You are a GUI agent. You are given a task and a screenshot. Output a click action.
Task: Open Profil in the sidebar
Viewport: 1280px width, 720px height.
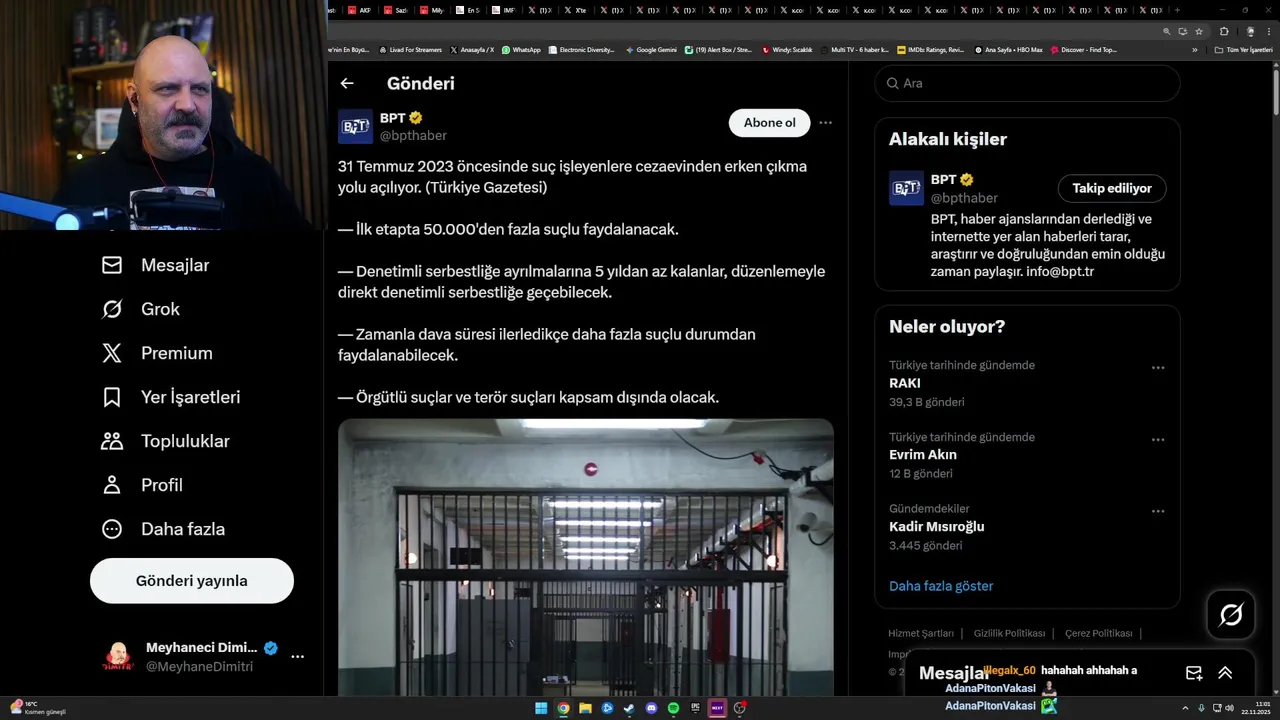pyautogui.click(x=141, y=485)
